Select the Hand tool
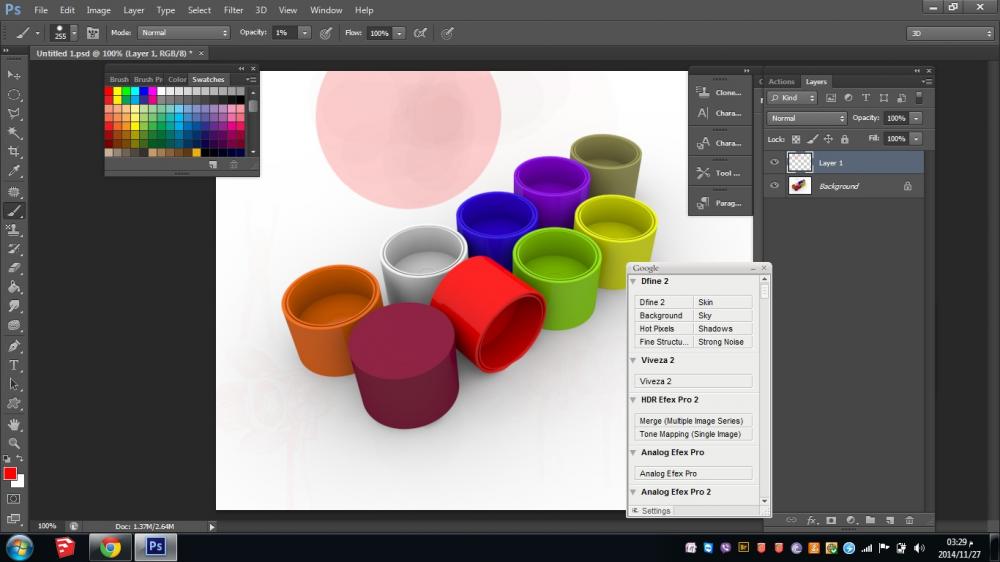 tap(14, 424)
